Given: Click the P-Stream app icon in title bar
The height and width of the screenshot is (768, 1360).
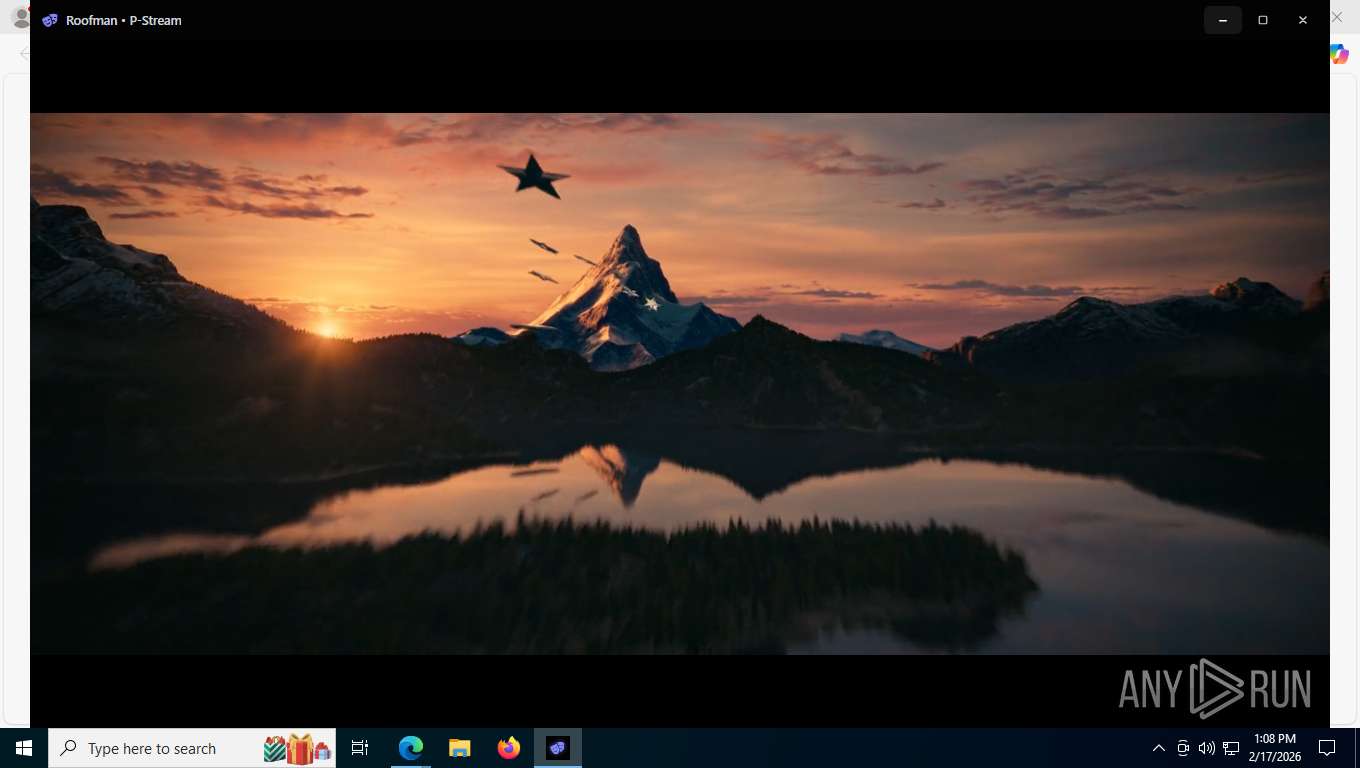Looking at the screenshot, I should point(50,20).
